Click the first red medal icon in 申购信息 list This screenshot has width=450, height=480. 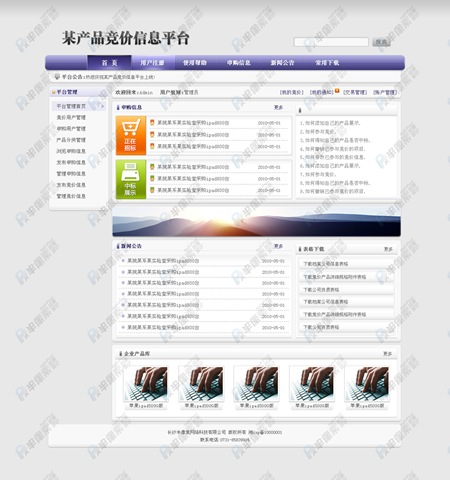coord(152,123)
